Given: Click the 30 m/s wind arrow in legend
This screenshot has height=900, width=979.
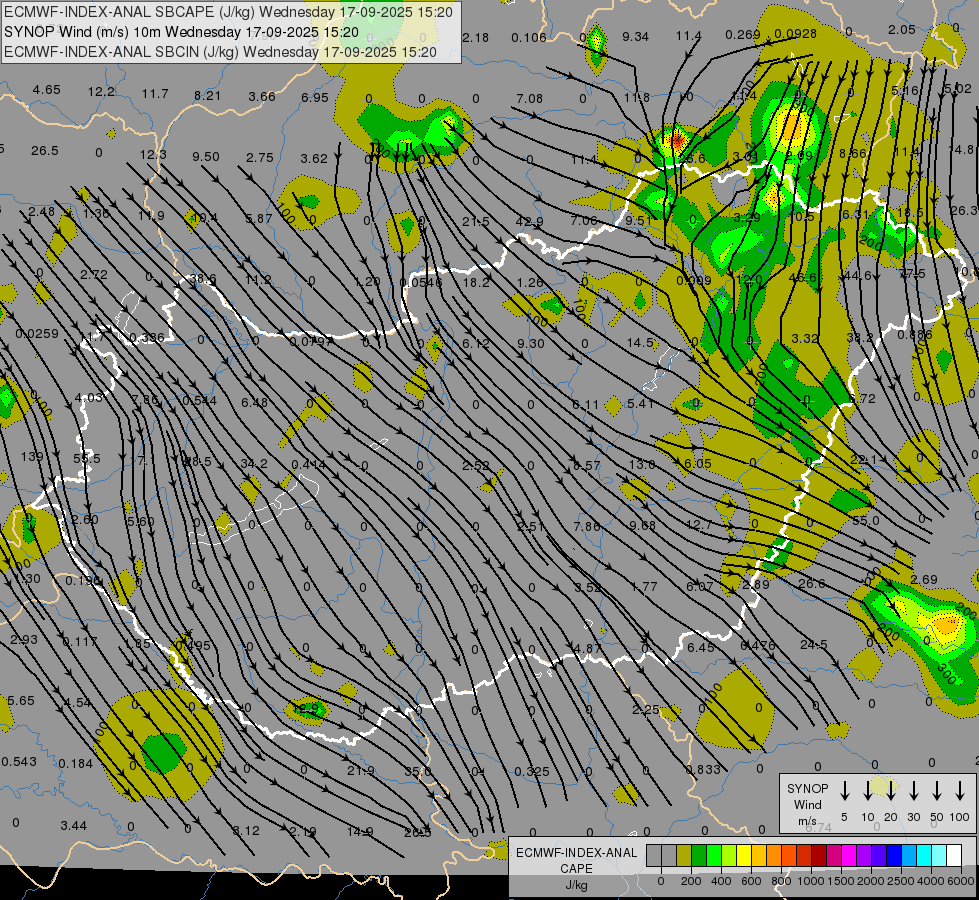Looking at the screenshot, I should pos(913,791).
